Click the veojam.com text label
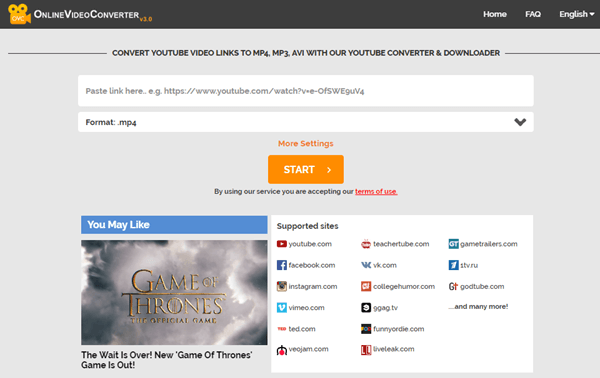Image resolution: width=600 pixels, height=378 pixels. coord(308,349)
